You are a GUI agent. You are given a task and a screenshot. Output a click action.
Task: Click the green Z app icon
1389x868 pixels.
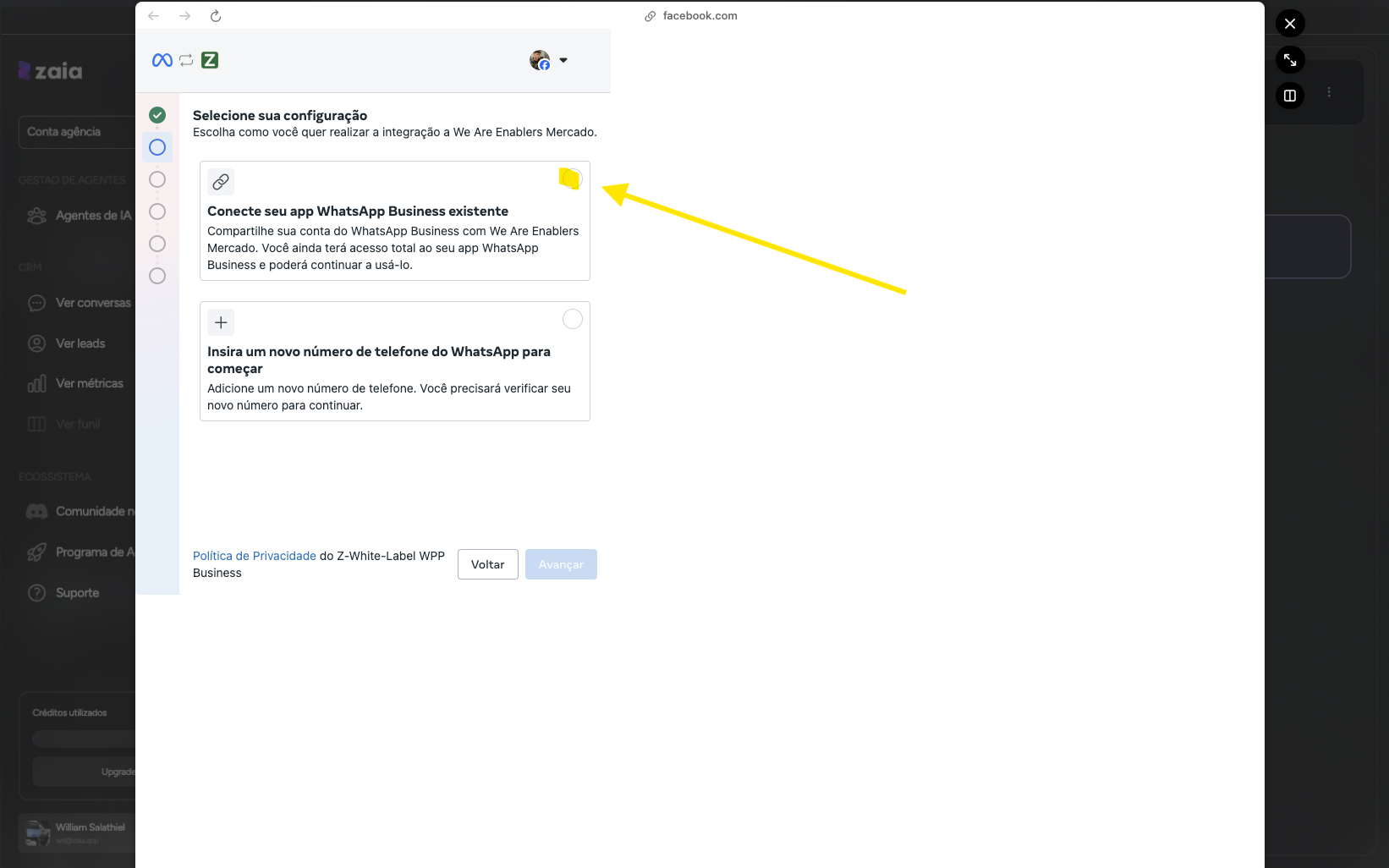(x=210, y=60)
